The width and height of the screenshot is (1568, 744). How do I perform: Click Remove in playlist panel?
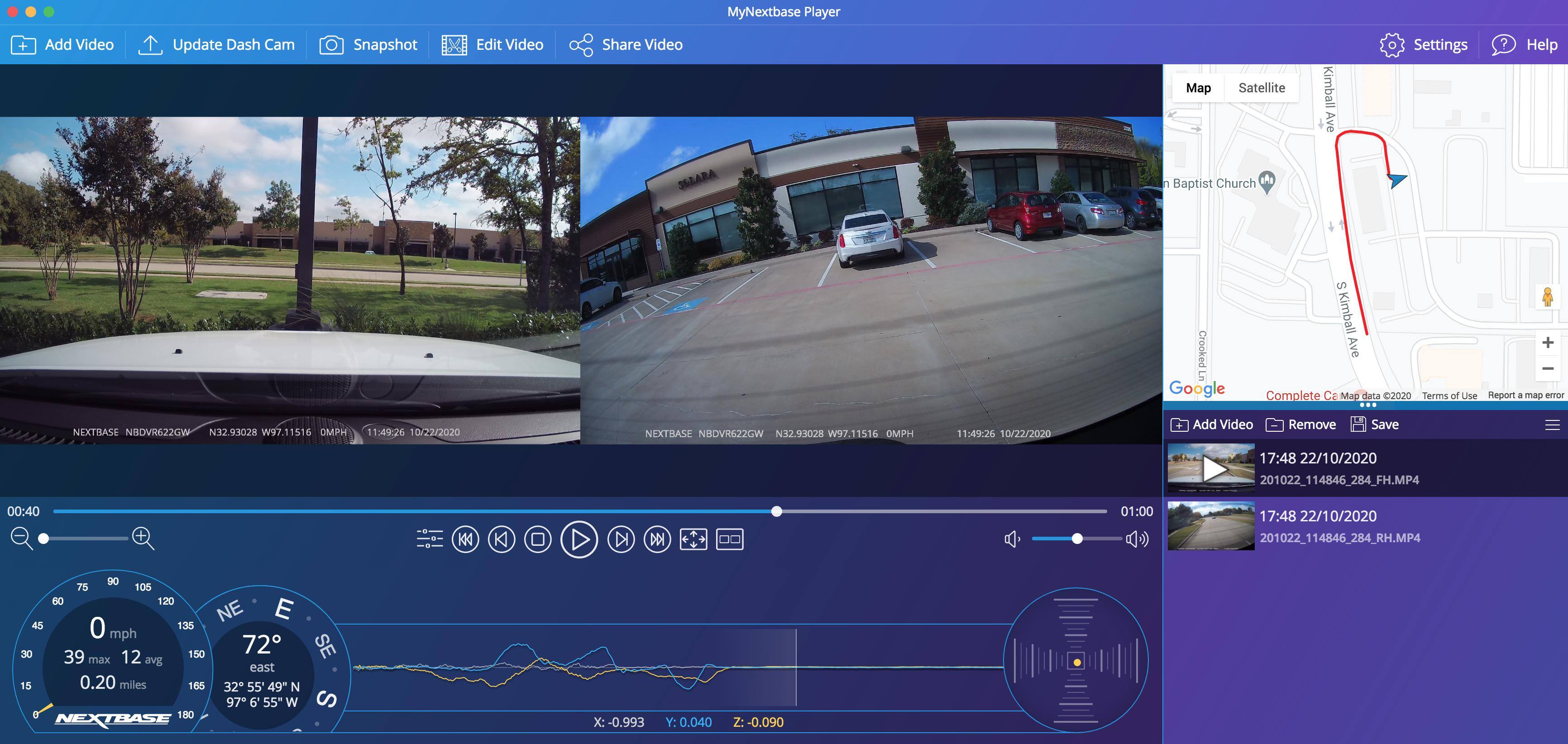point(1301,424)
